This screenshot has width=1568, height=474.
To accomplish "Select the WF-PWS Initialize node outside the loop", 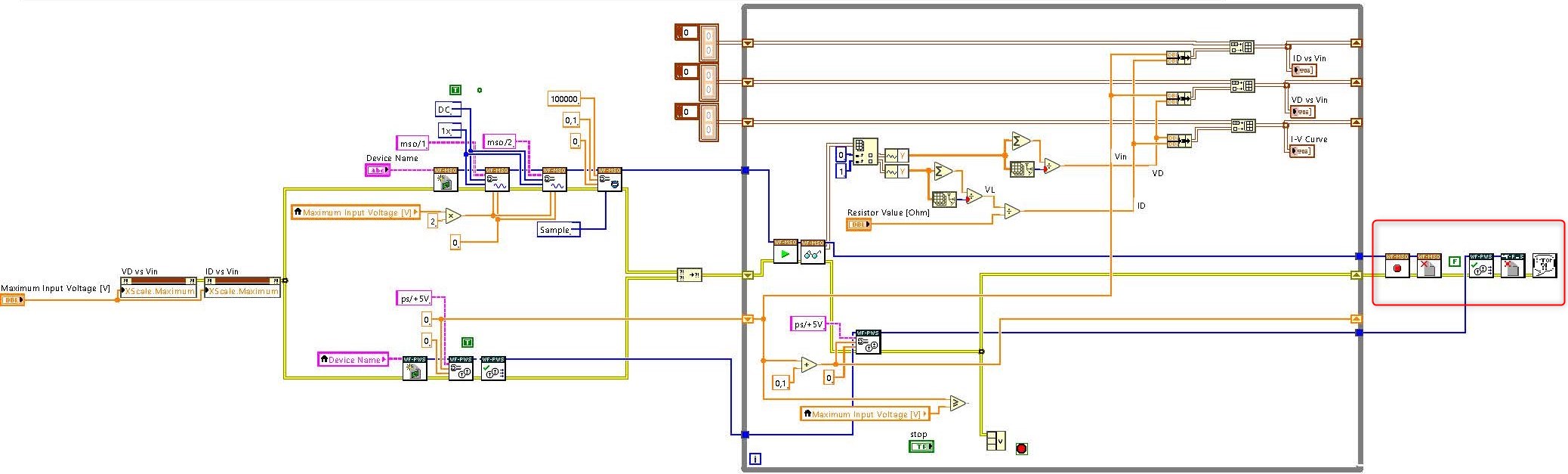I will point(415,368).
